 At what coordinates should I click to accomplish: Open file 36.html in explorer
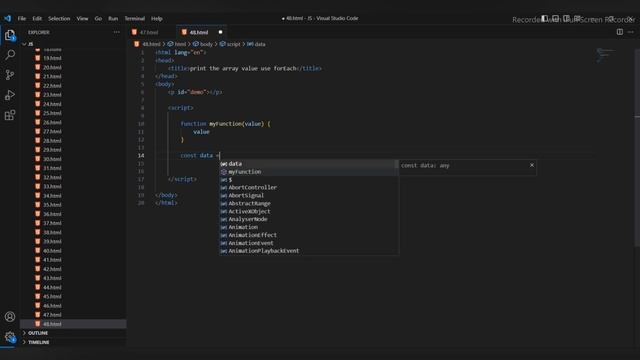(x=52, y=214)
